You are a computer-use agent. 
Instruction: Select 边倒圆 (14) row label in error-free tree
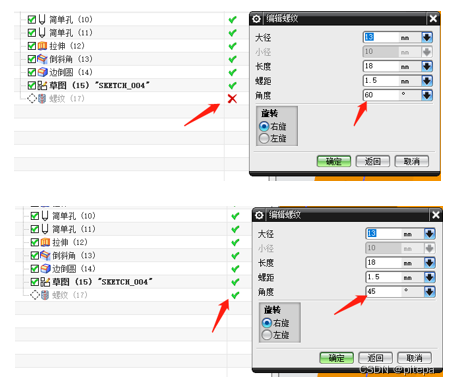(x=74, y=269)
